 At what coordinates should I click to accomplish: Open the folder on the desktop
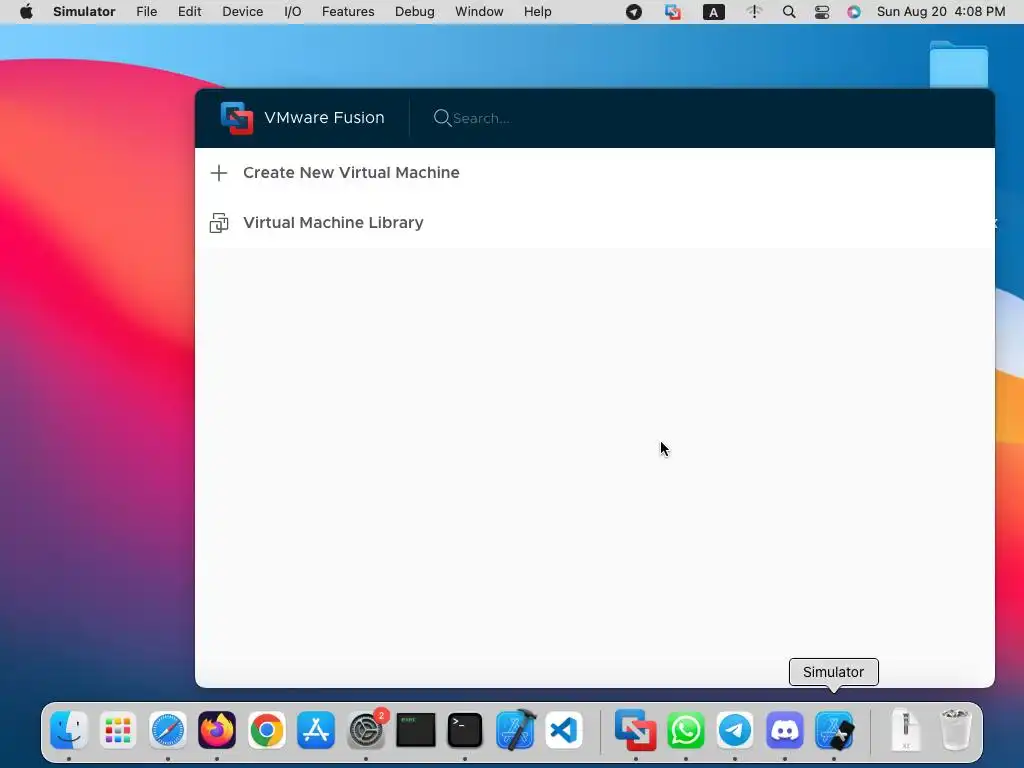click(x=959, y=64)
